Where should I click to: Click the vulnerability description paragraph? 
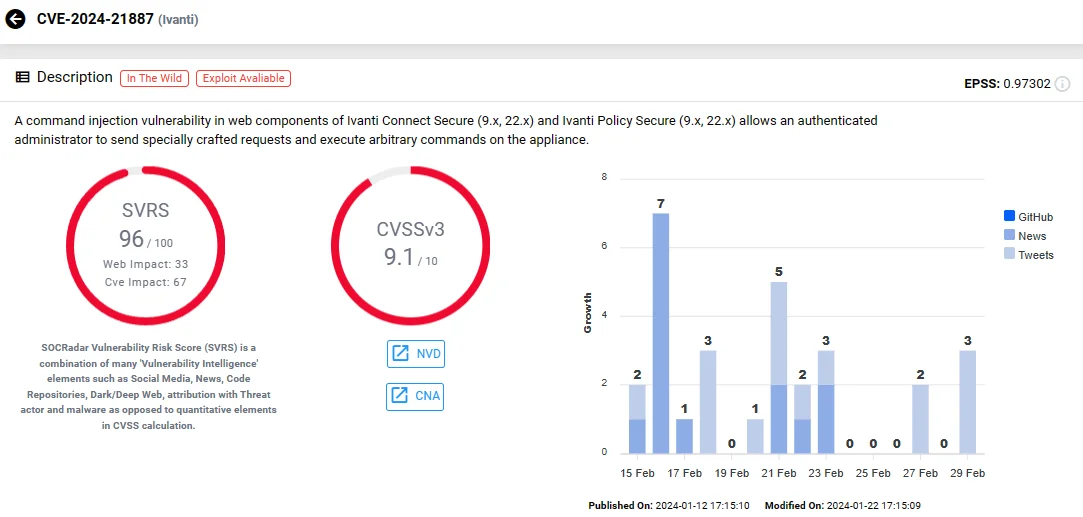[446, 130]
